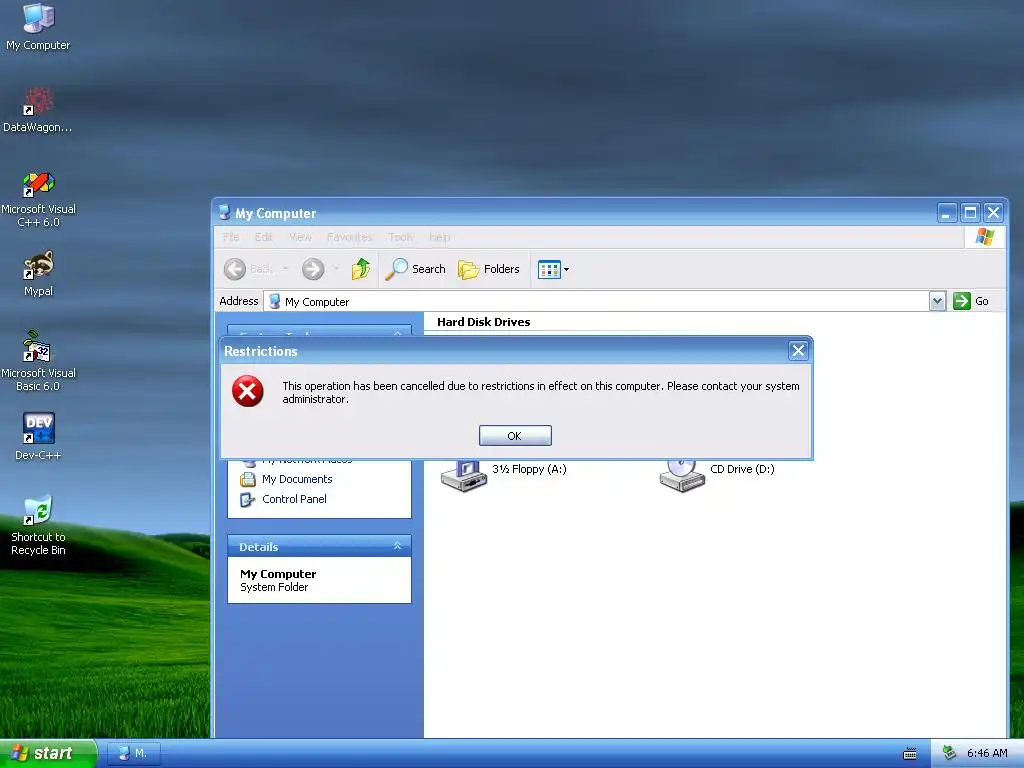Click the keyboard icon in taskbar
1024x768 pixels.
[910, 754]
